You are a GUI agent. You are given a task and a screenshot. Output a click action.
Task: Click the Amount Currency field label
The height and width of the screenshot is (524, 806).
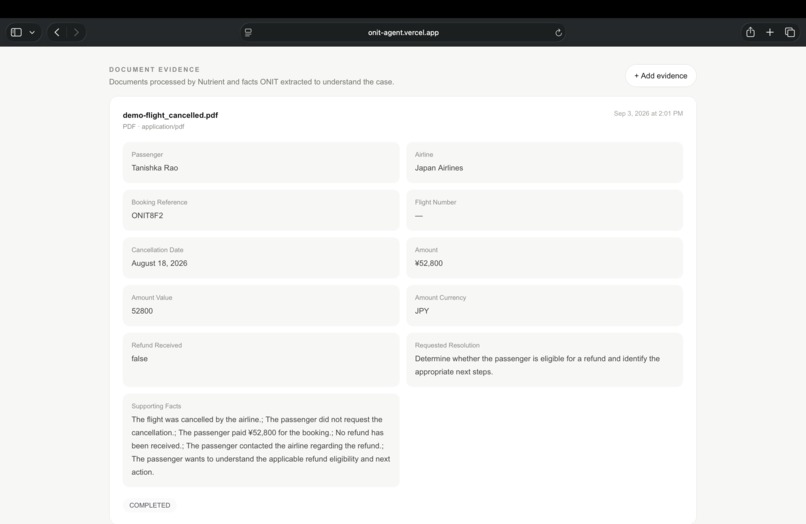coord(441,298)
